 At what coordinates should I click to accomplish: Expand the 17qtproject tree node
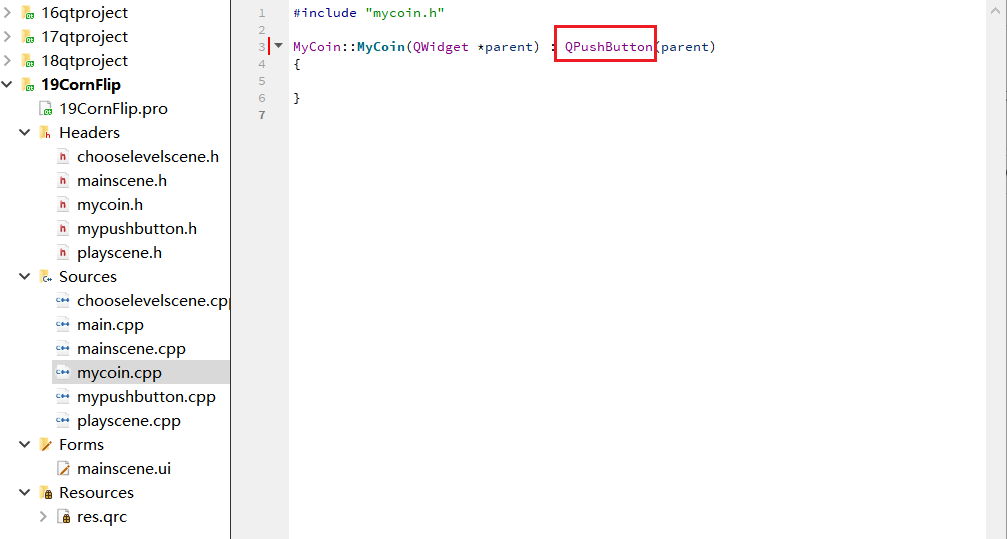click(7, 37)
